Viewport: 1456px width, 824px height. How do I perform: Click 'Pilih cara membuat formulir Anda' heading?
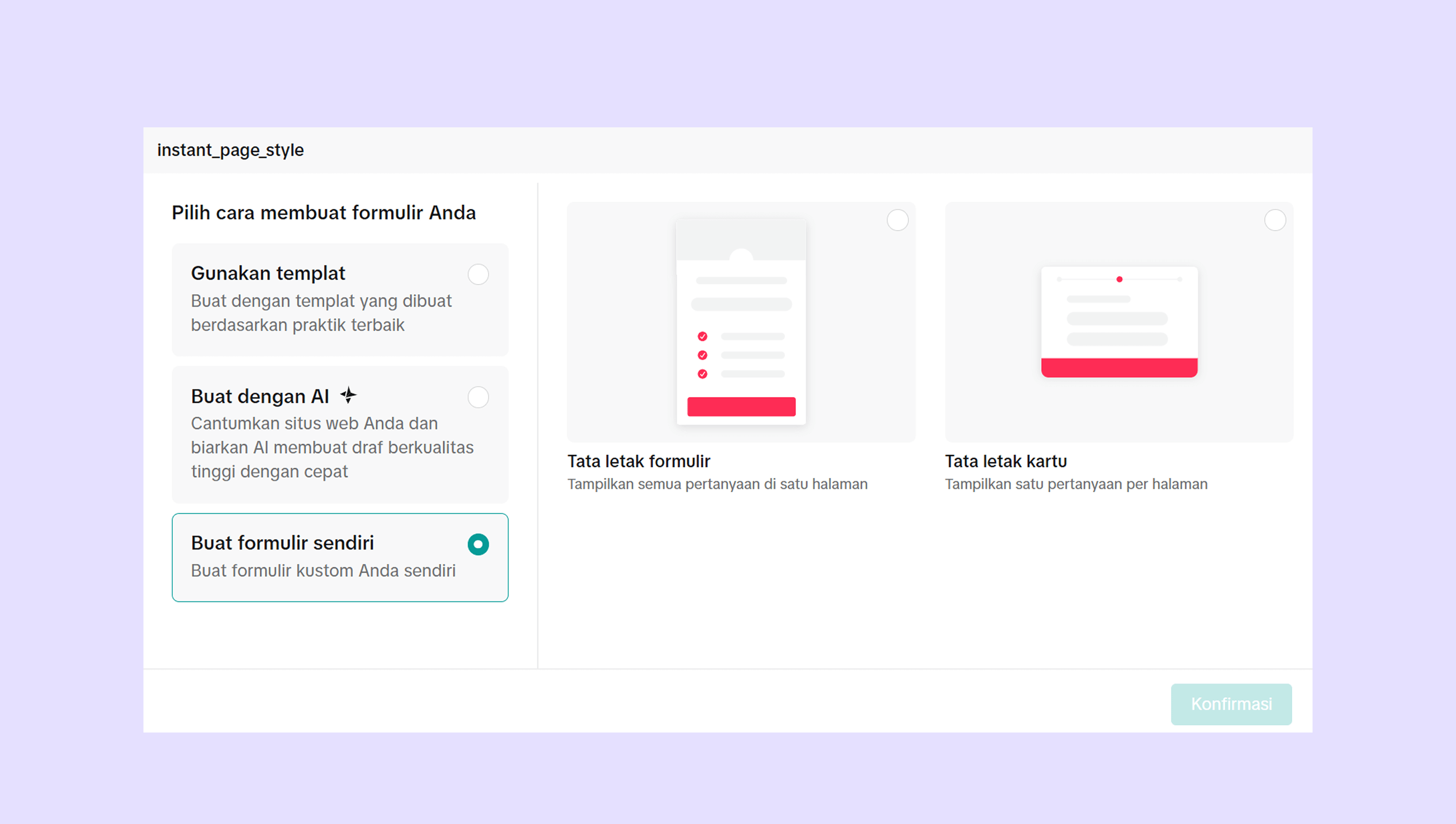pos(324,213)
